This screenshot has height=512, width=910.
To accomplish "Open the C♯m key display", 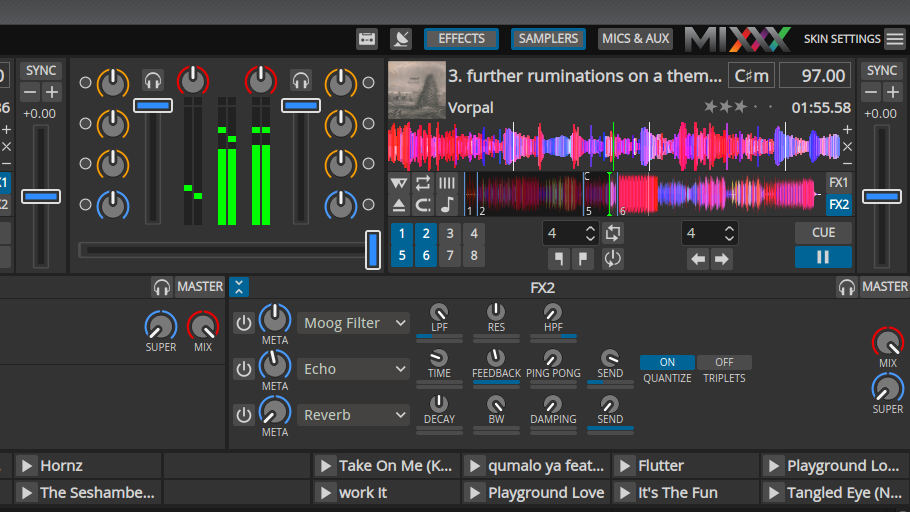I will pyautogui.click(x=751, y=75).
